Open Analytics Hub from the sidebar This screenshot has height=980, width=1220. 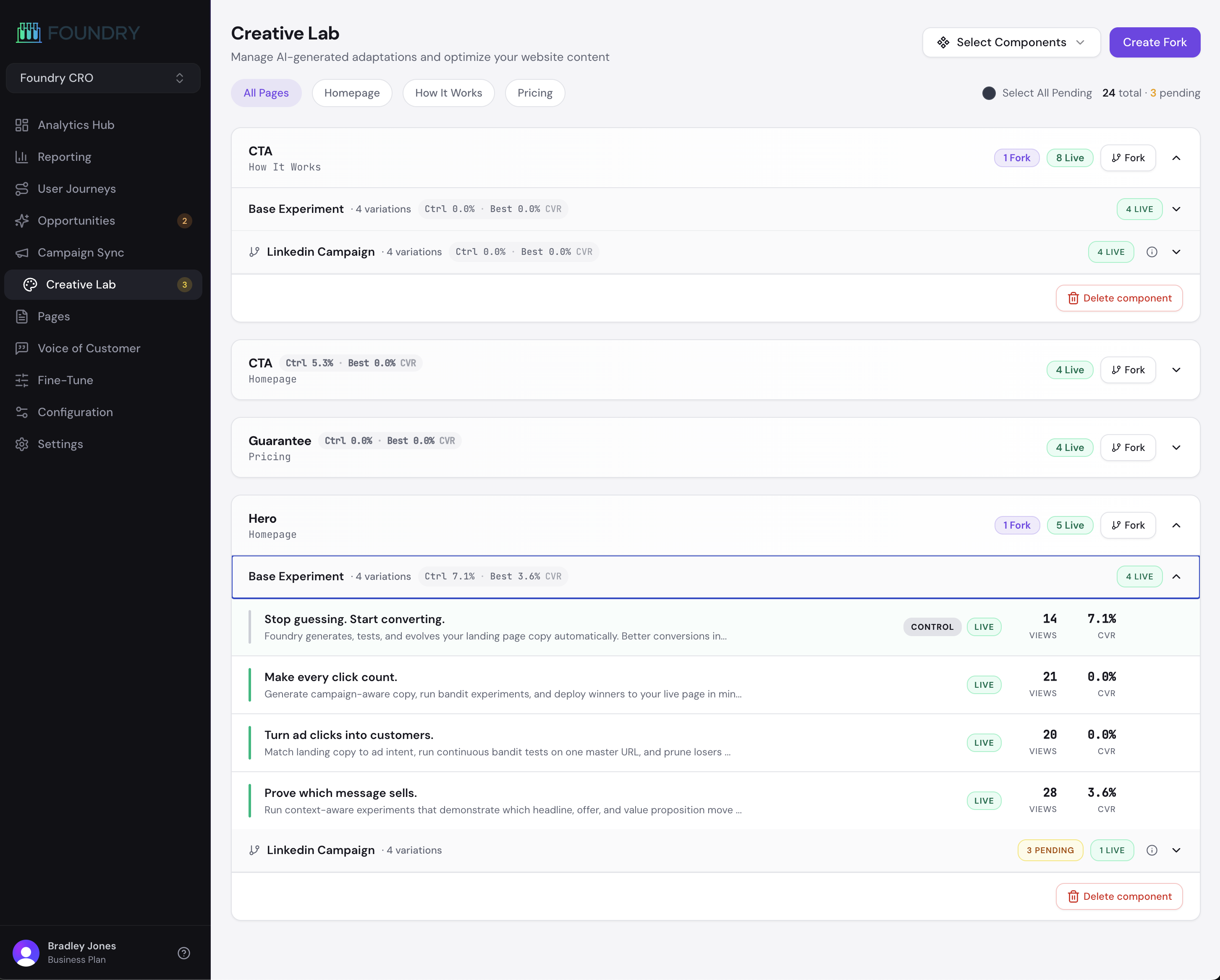point(75,124)
